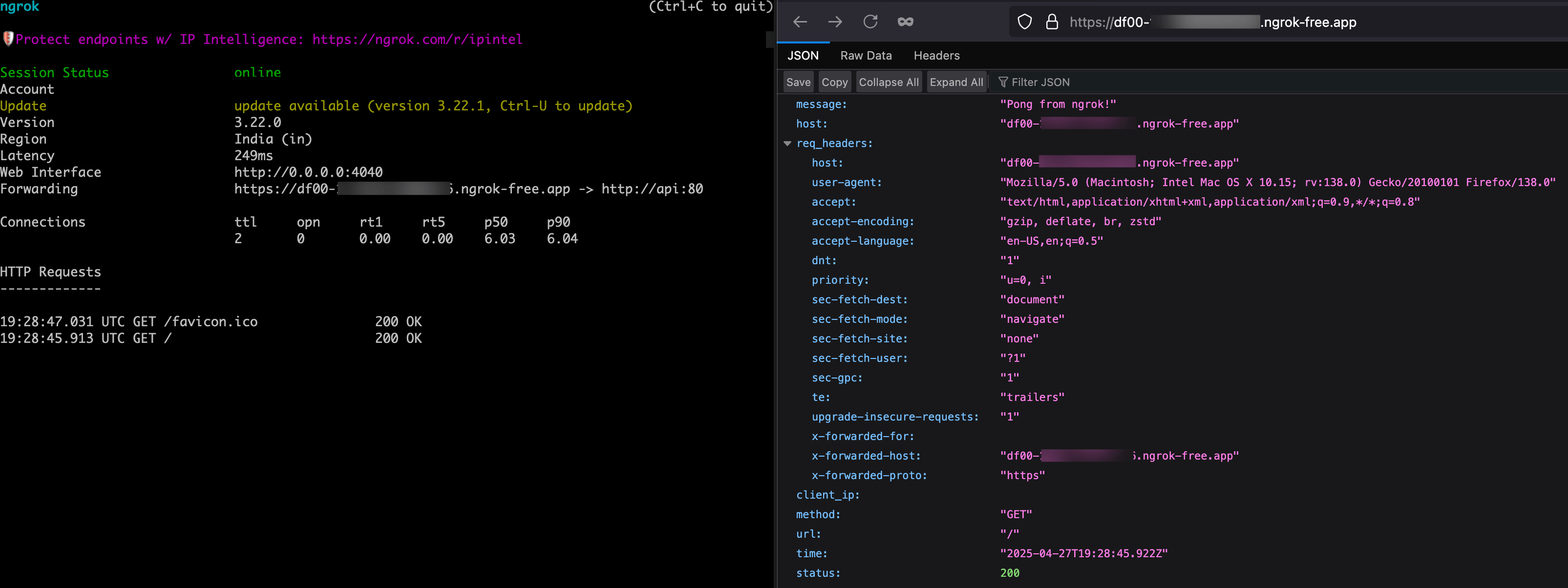1568x588 pixels.
Task: Click the "Pong from ngrok!" message value
Action: click(x=1058, y=104)
